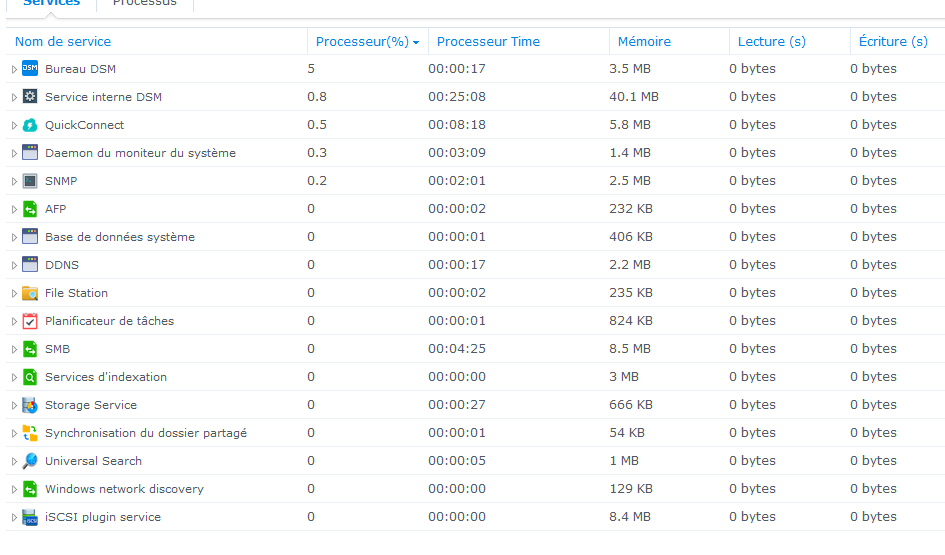Click the Daemon du moniteur du système icon
Viewport: 945px width, 555px height.
click(x=30, y=152)
